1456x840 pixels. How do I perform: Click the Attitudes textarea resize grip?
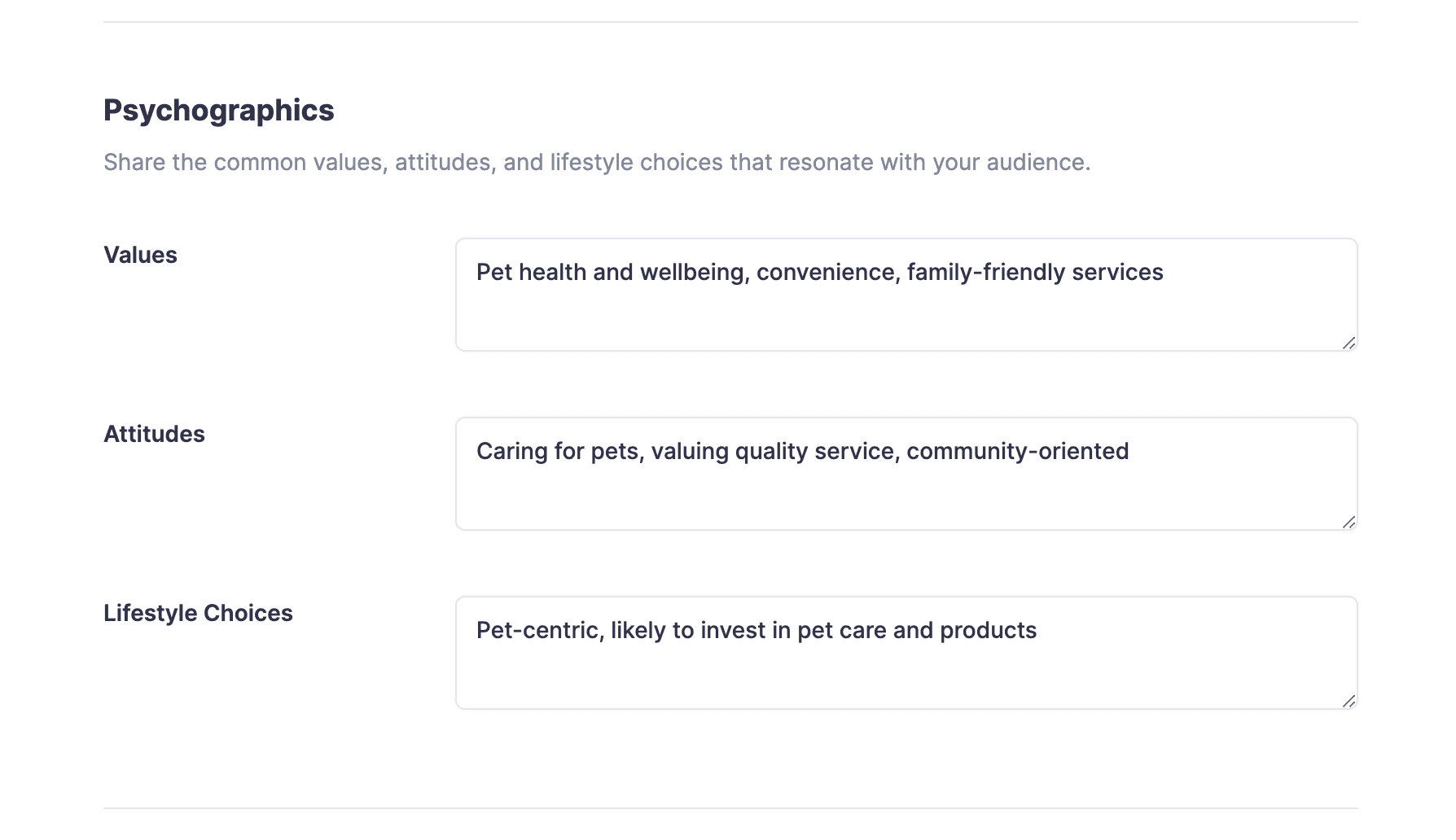pyautogui.click(x=1349, y=523)
